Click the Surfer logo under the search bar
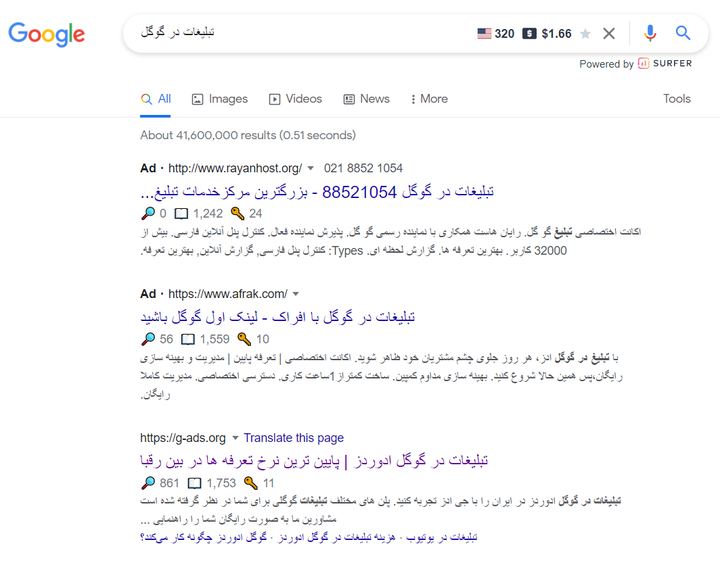The height and width of the screenshot is (567, 720). [665, 63]
